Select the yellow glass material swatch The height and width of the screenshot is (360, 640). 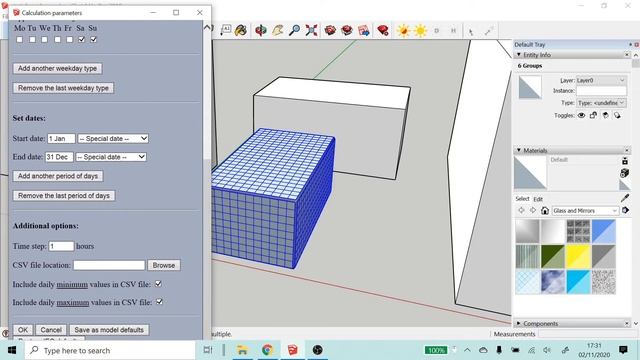pyautogui.click(x=578, y=256)
